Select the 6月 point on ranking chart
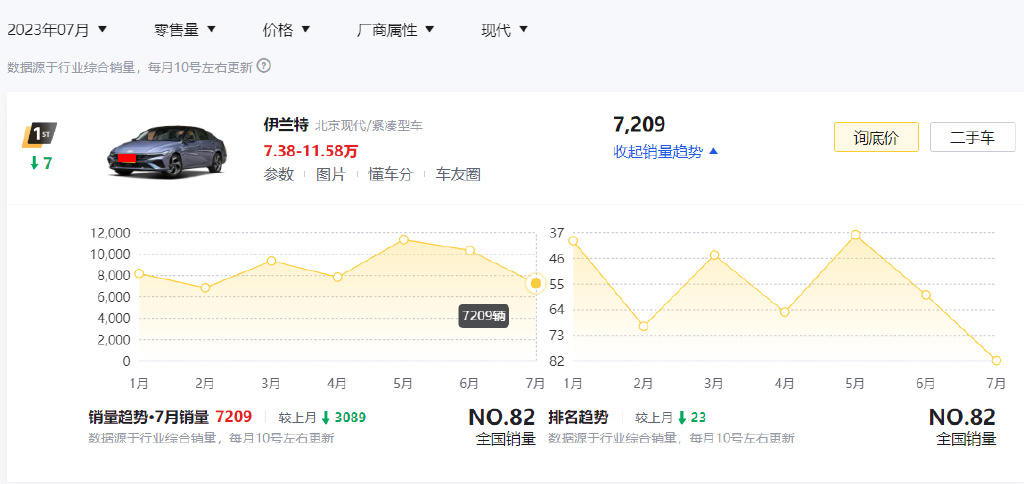 (925, 295)
